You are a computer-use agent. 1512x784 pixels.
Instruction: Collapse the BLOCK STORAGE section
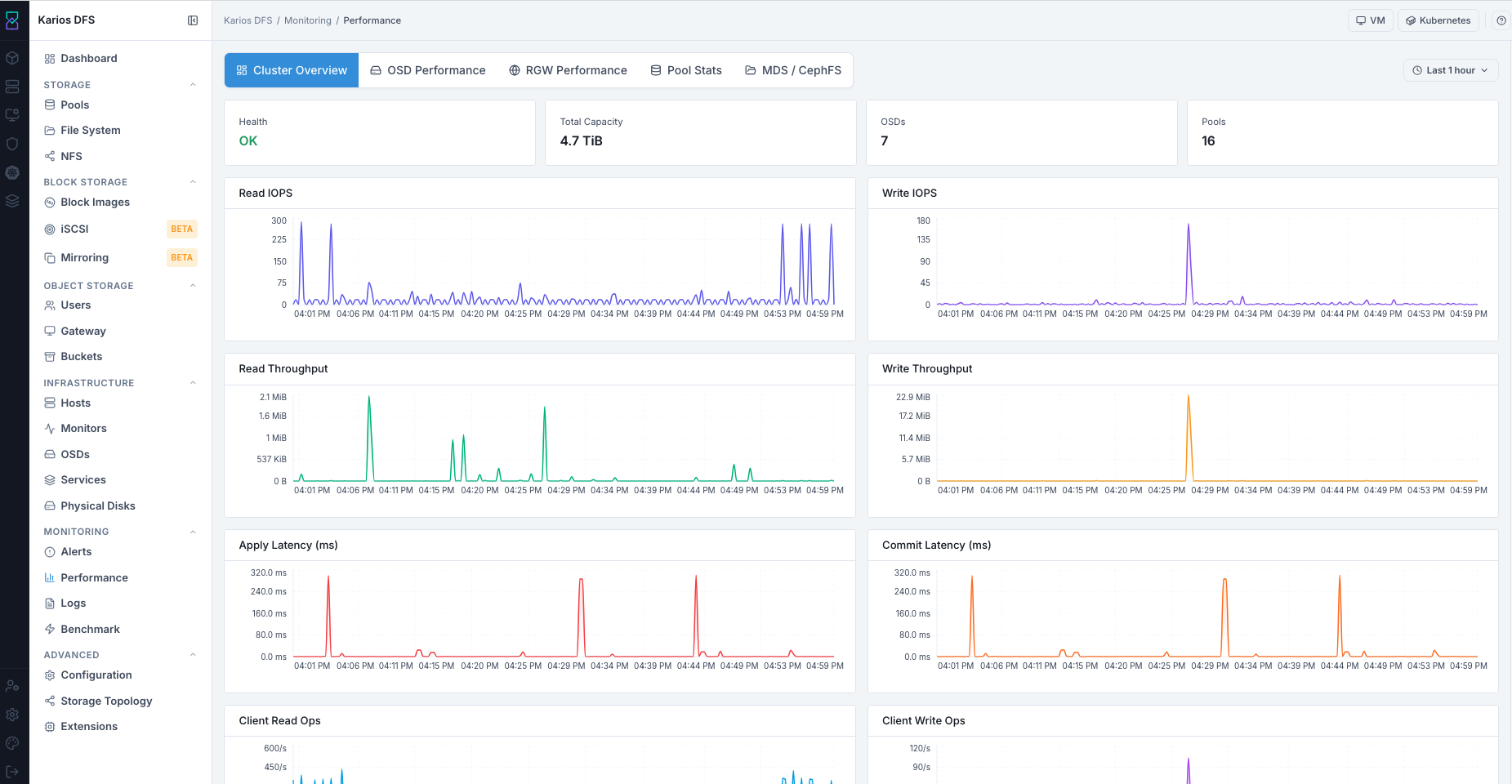pyautogui.click(x=193, y=182)
